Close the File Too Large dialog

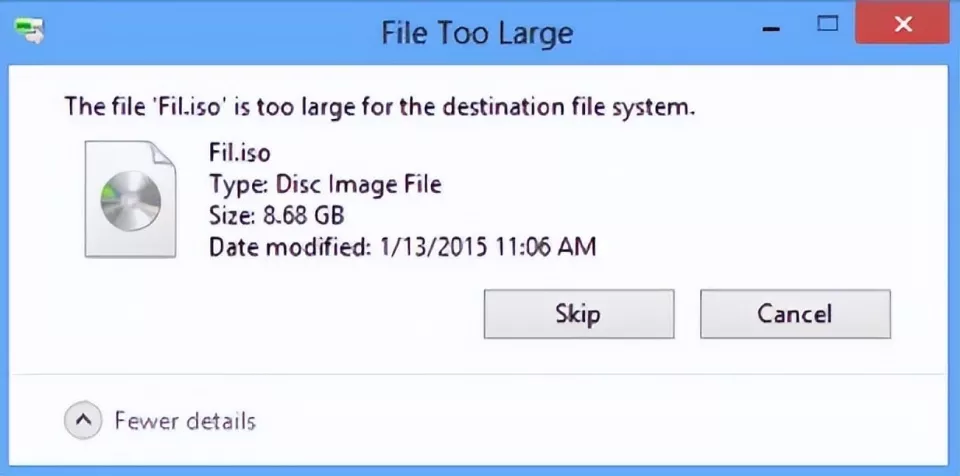point(904,25)
